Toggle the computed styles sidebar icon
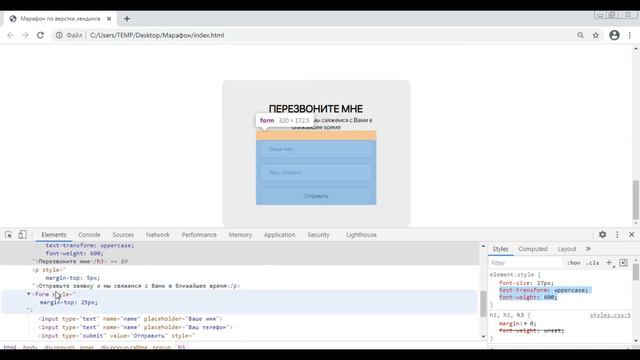 pyautogui.click(x=623, y=263)
